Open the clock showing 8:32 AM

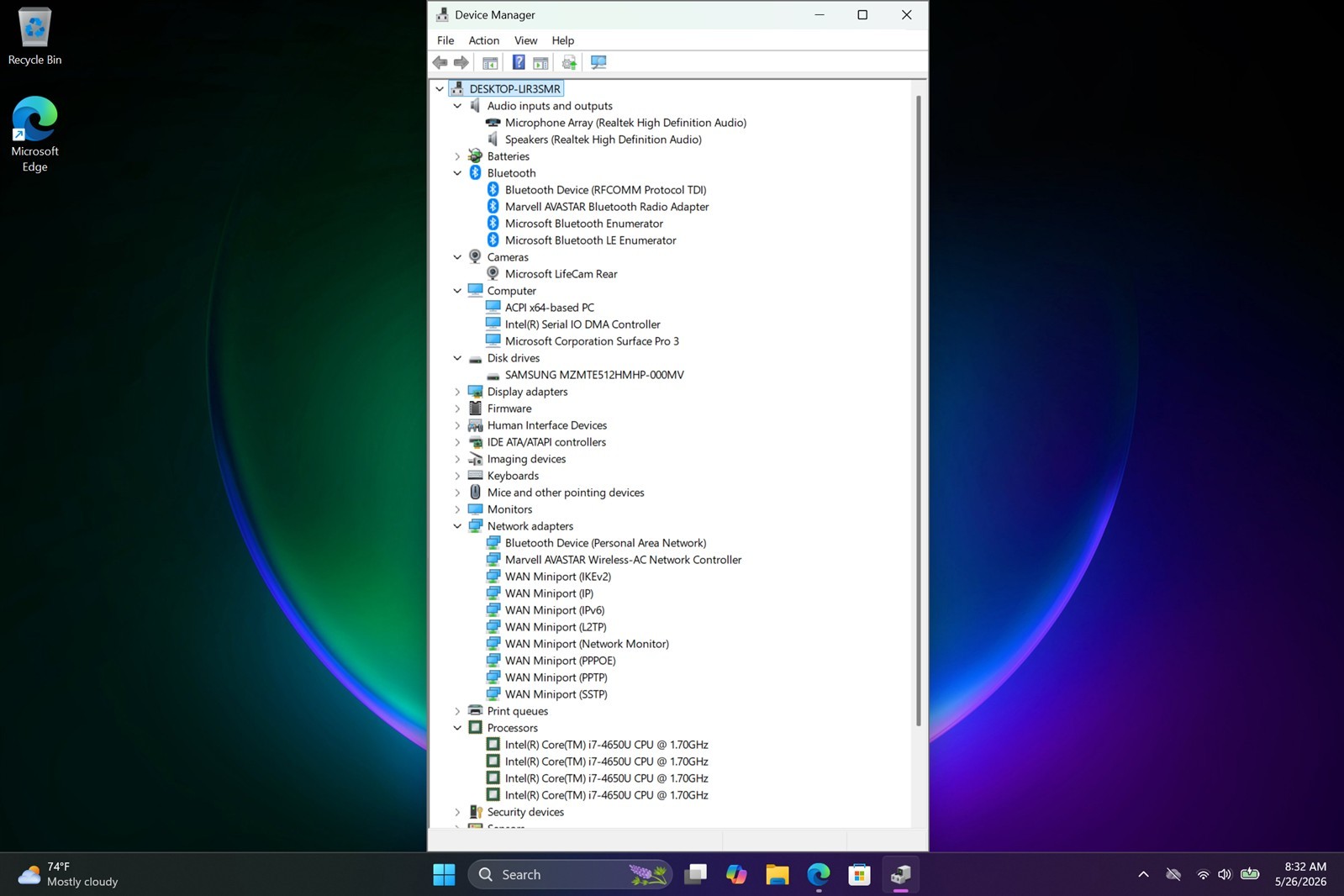(x=1300, y=874)
